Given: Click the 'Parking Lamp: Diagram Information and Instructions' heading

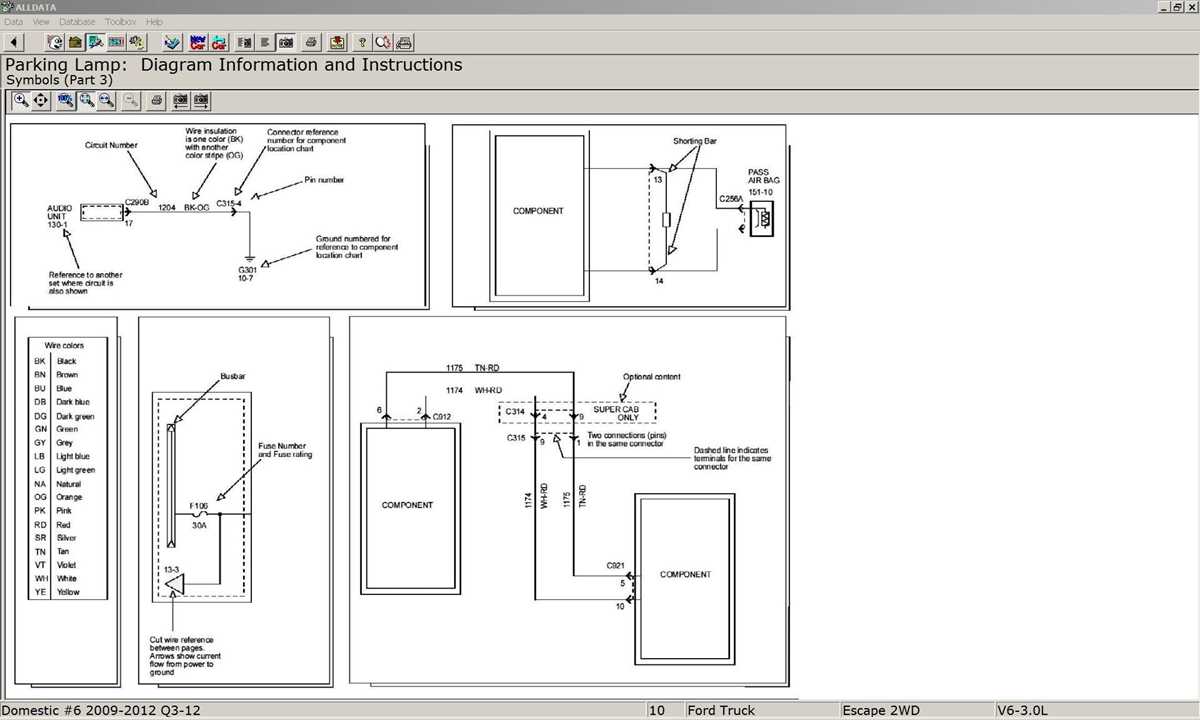Looking at the screenshot, I should (x=234, y=65).
